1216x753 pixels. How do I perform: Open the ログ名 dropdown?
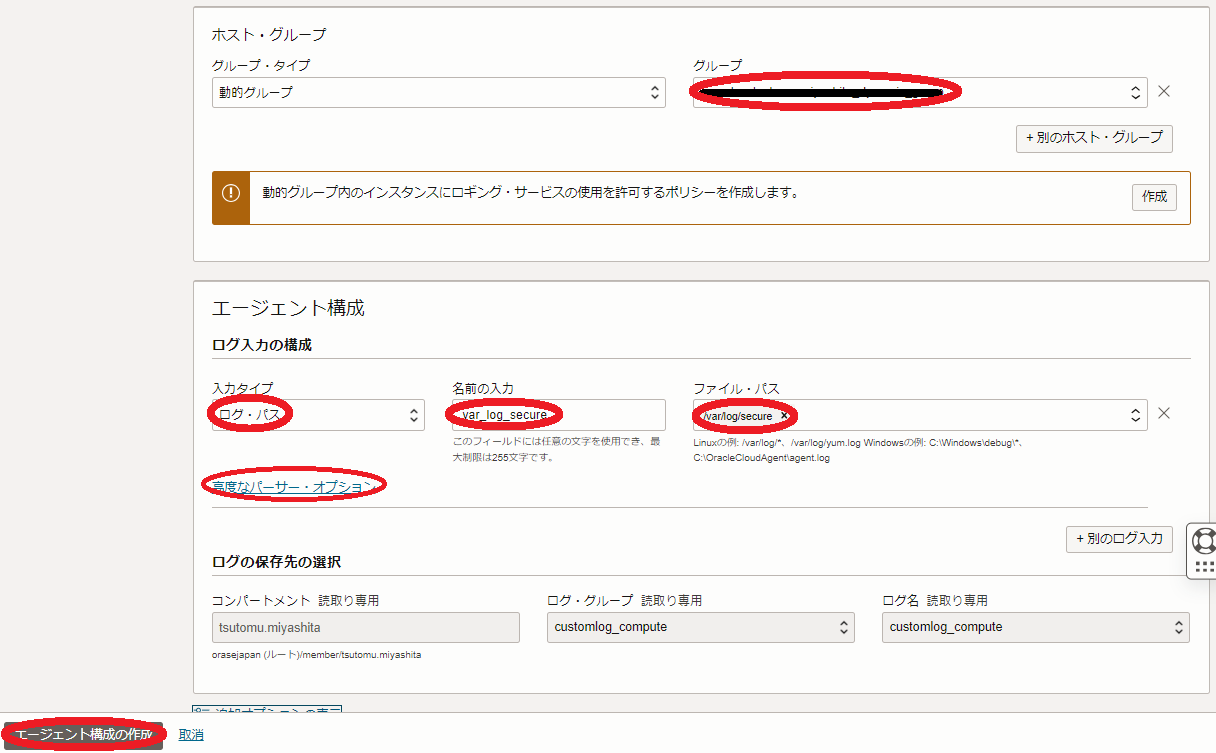(1035, 627)
